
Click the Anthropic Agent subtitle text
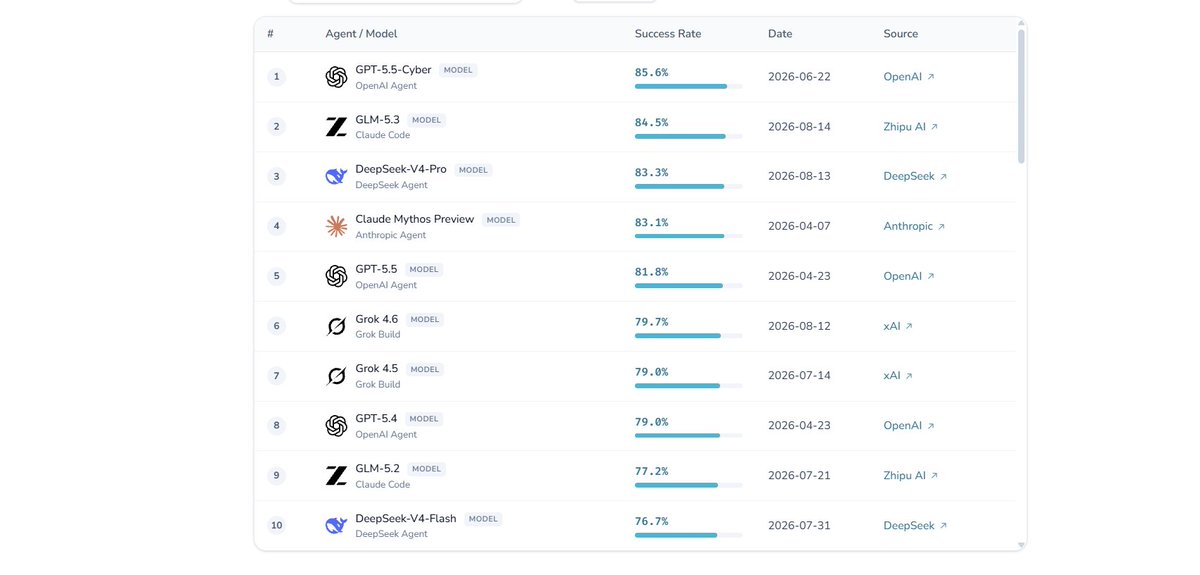pos(391,236)
